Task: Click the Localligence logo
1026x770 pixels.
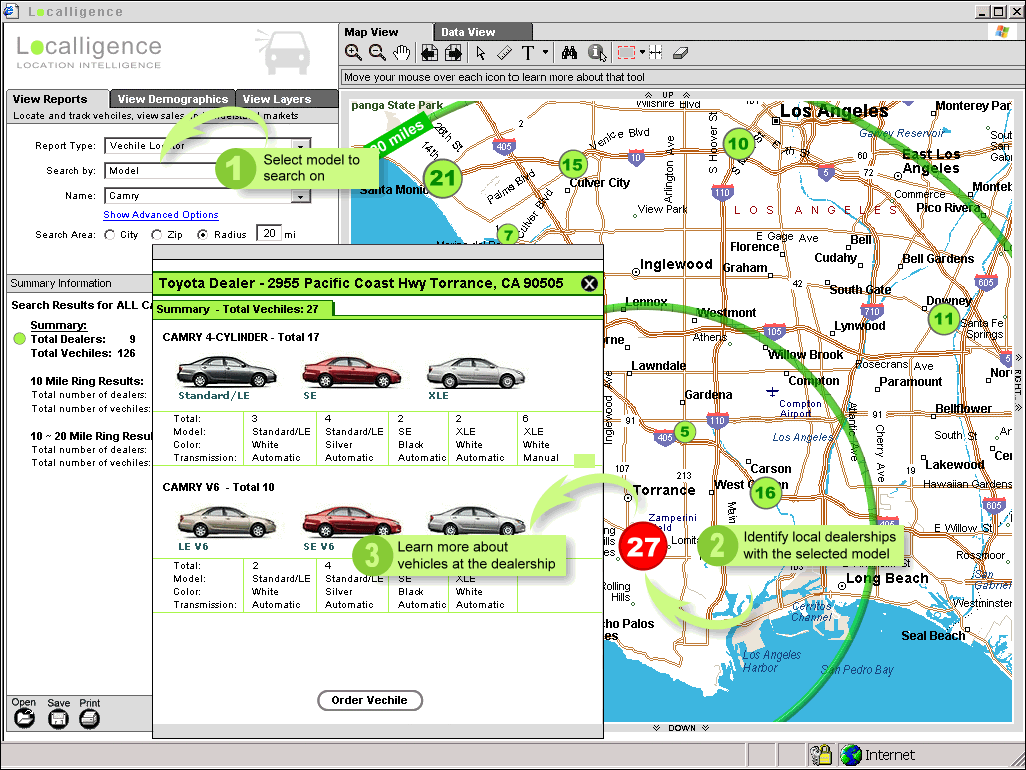Action: point(89,52)
